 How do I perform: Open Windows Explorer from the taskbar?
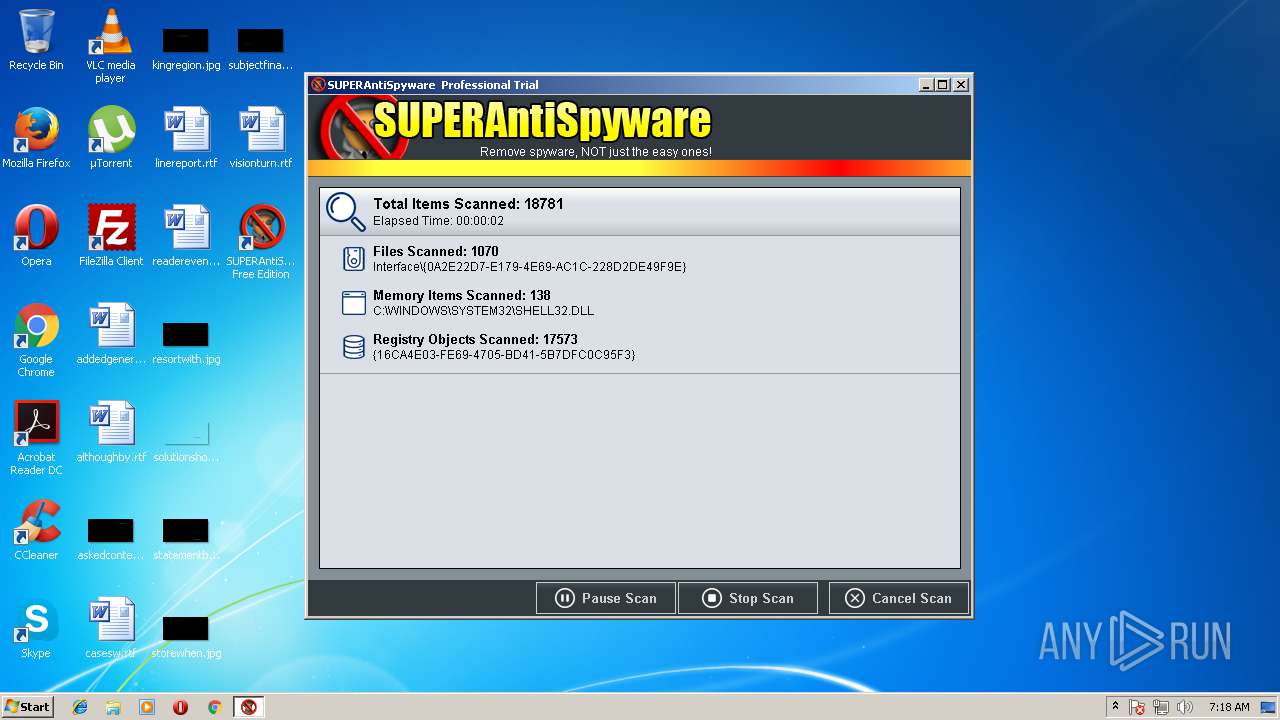113,707
